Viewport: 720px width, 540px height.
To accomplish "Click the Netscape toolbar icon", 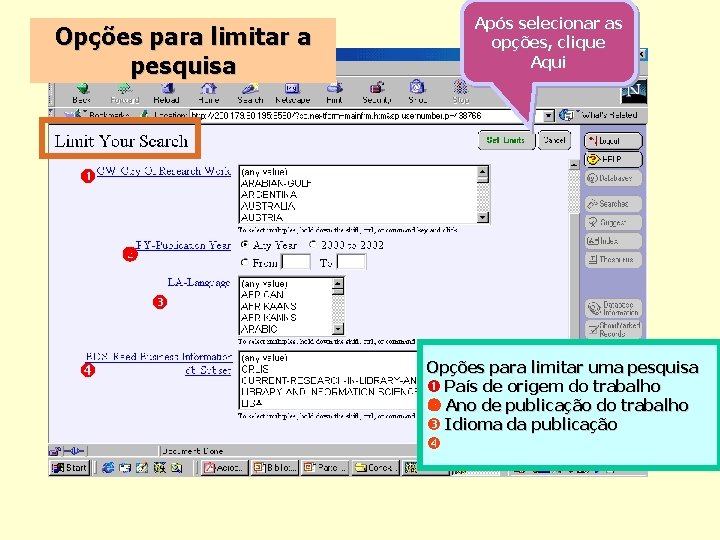I will 292,88.
